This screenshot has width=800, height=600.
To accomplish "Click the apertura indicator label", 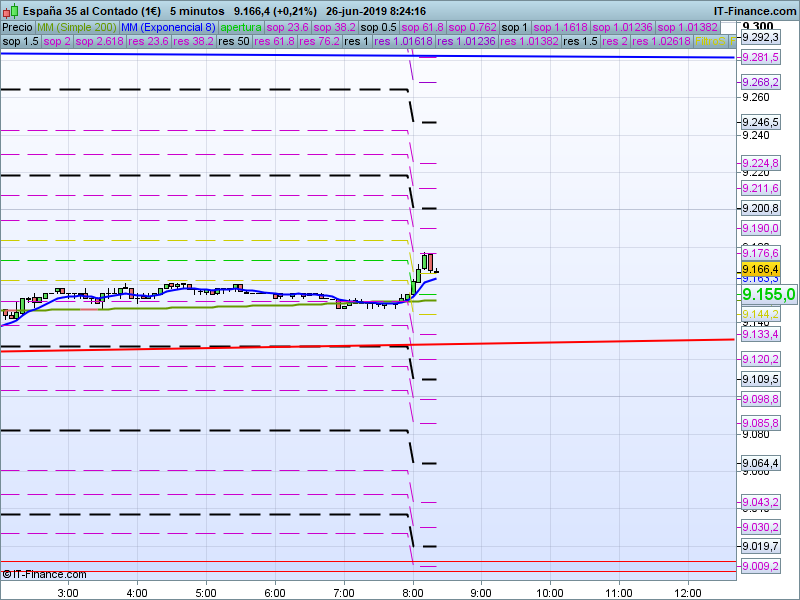I will click(243, 27).
